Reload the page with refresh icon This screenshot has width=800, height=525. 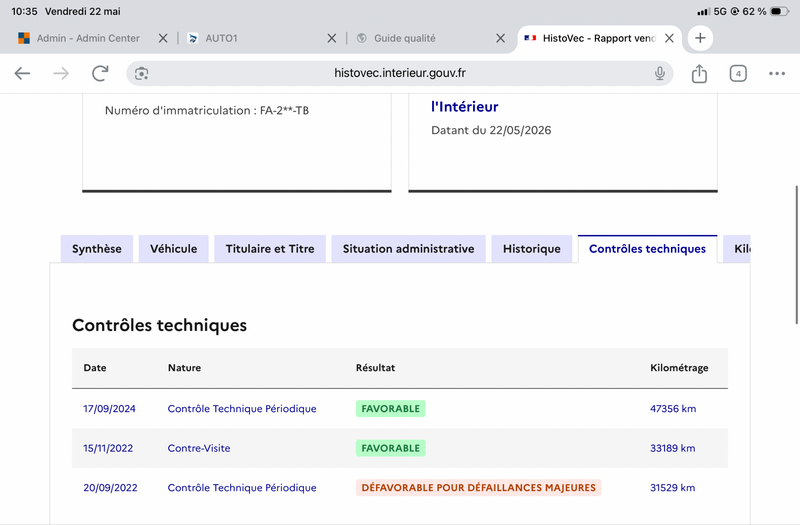[x=100, y=73]
